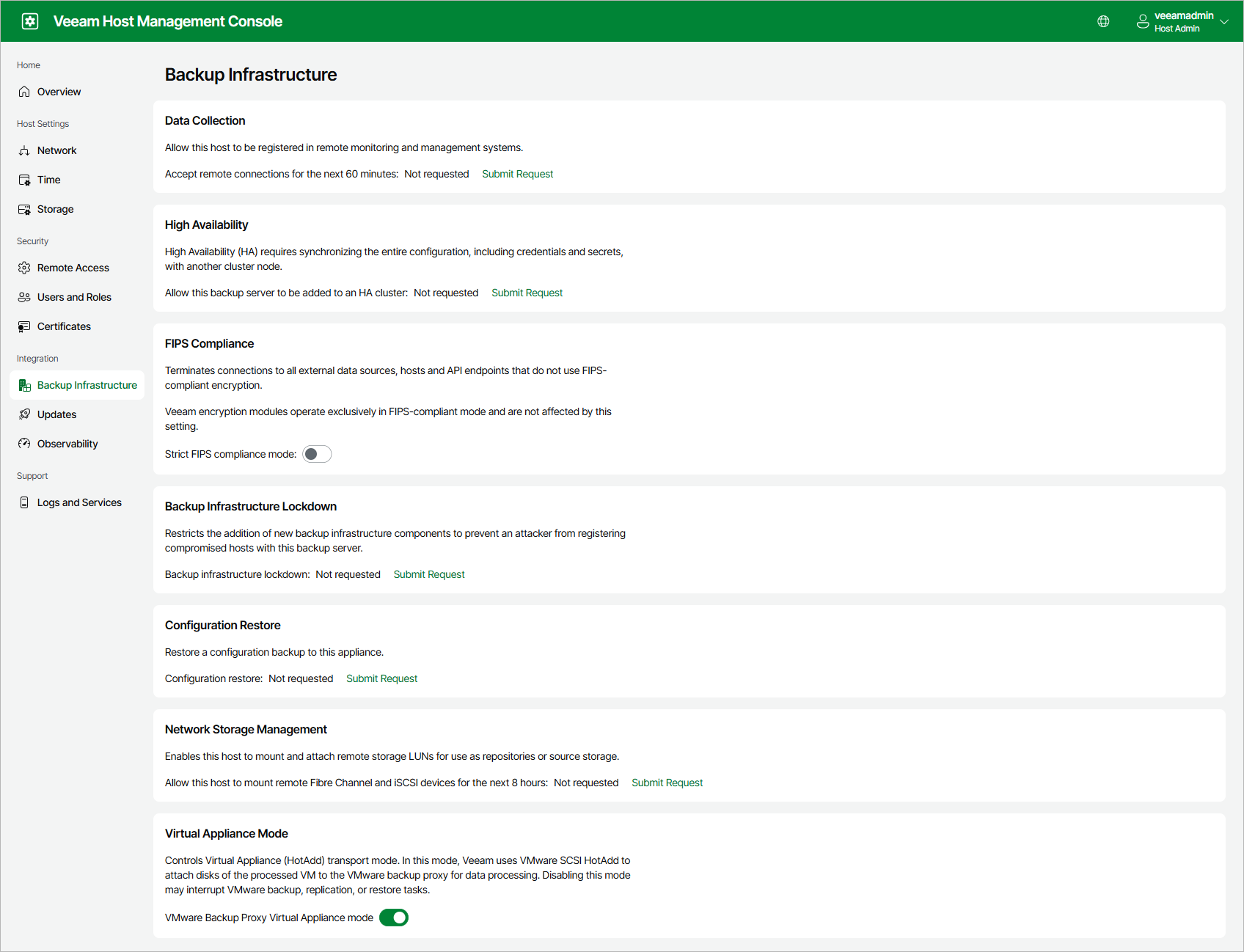Click the Logs and Services icon
This screenshot has height=952, width=1244.
tap(24, 502)
